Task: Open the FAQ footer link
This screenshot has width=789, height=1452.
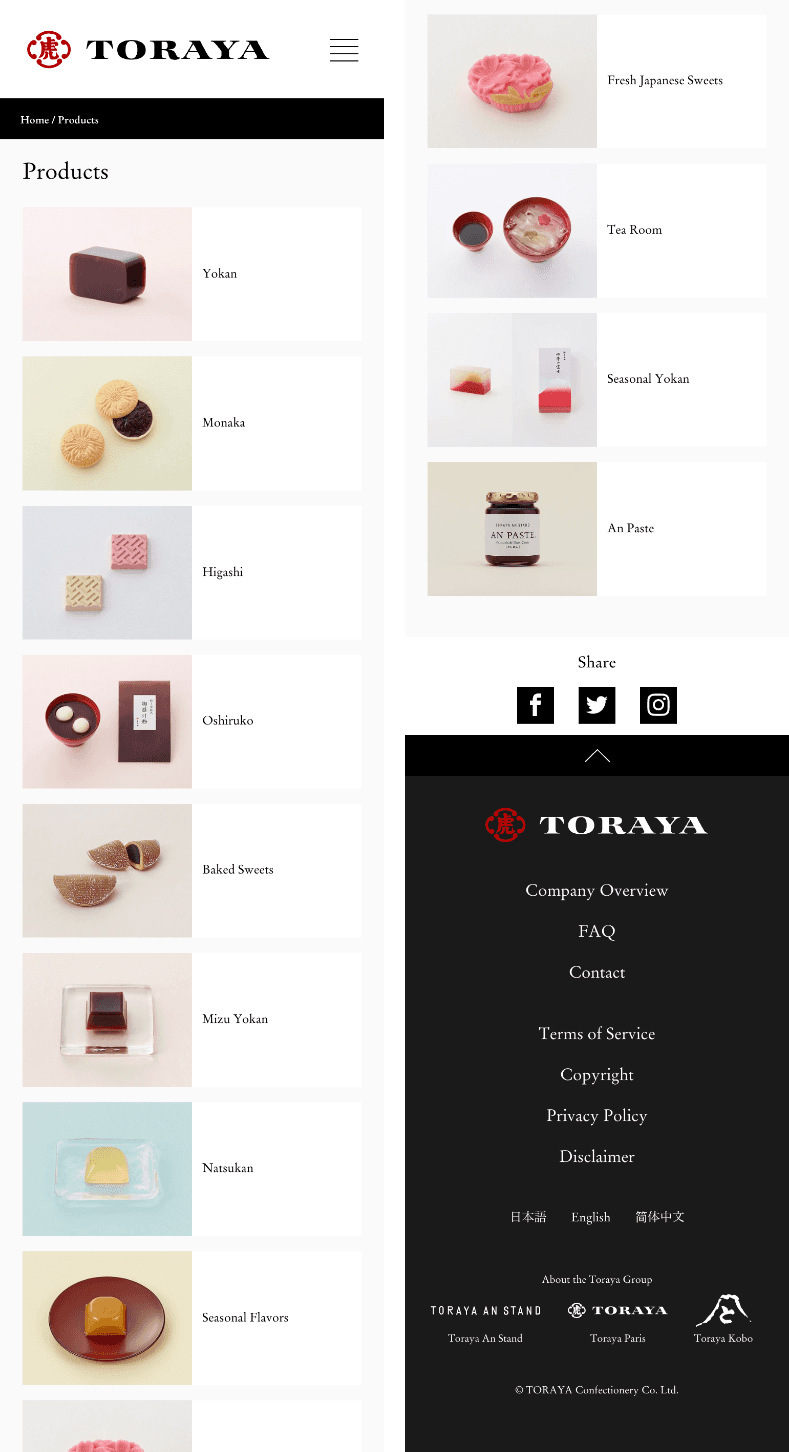Action: click(597, 931)
